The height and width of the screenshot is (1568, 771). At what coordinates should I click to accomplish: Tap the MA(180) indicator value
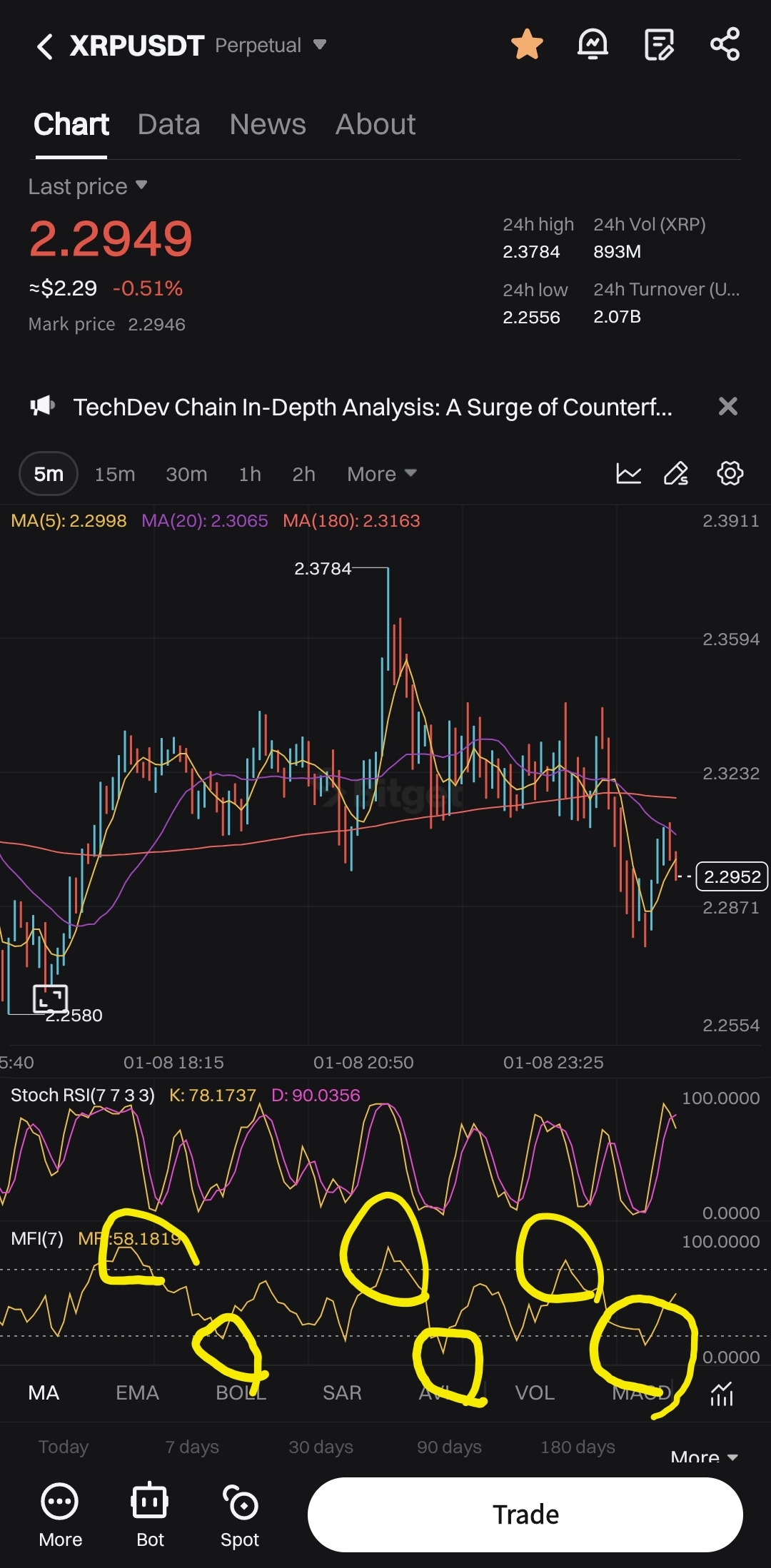coord(351,521)
